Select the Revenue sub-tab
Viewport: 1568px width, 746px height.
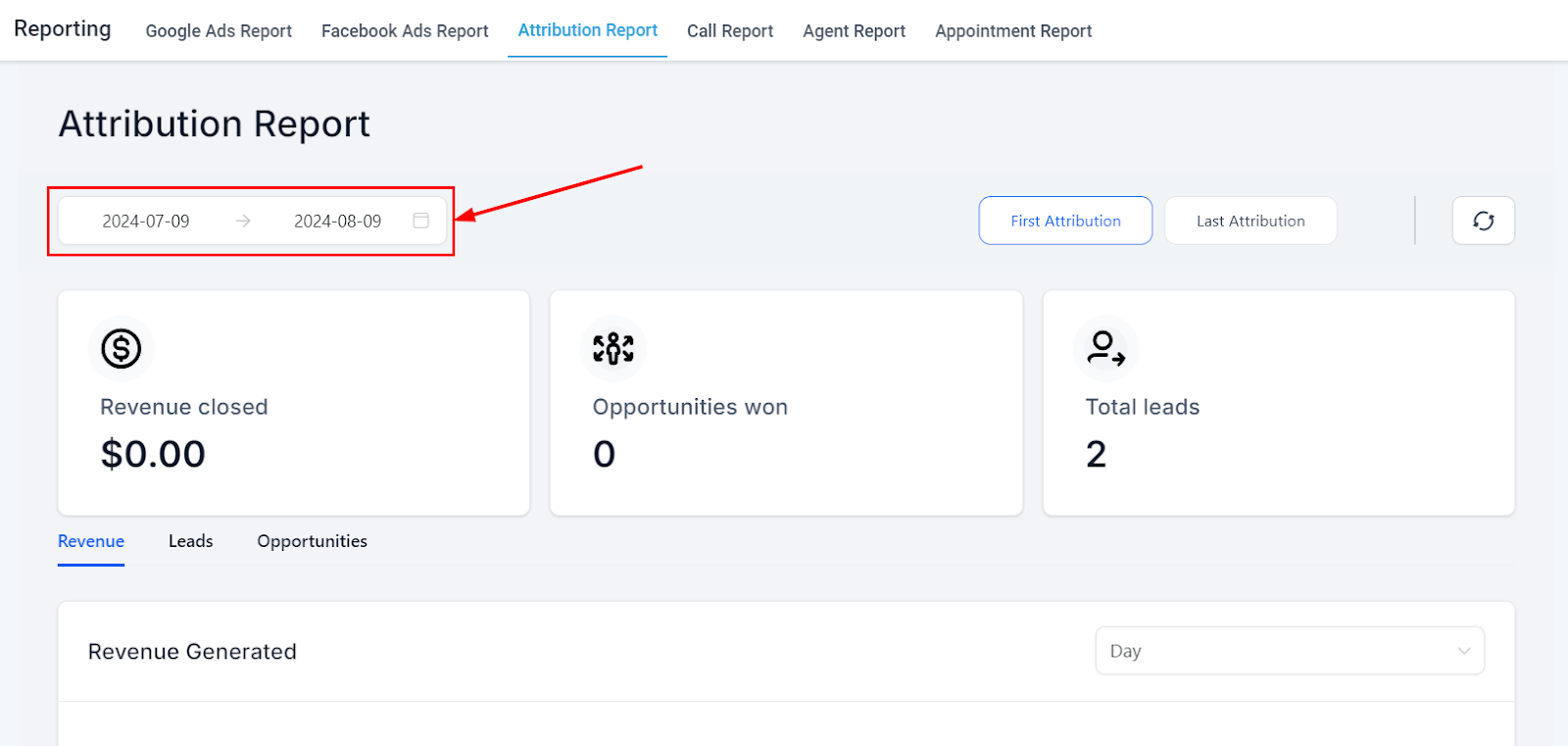[91, 541]
